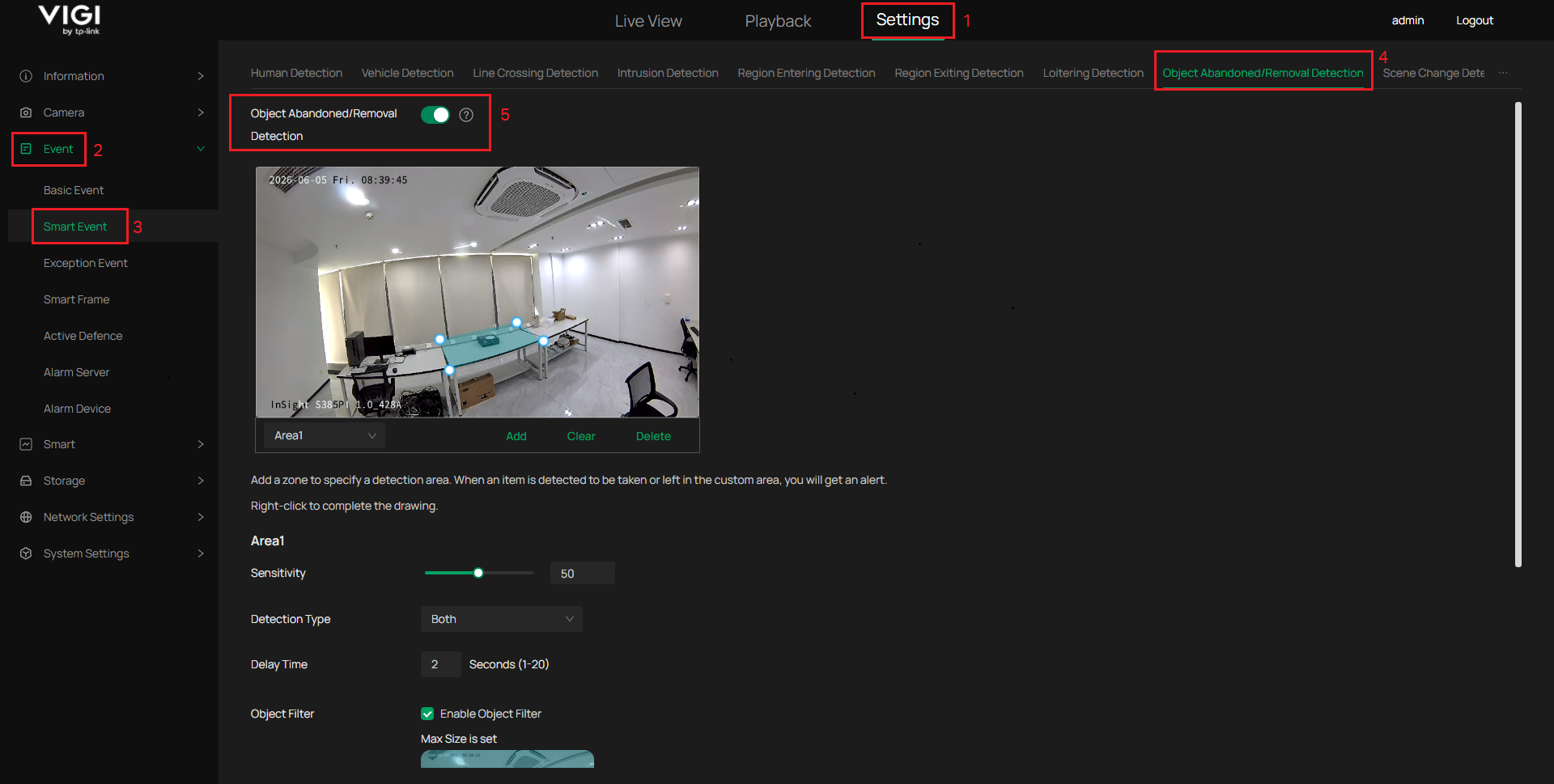Click the page vertical scrollbar

point(1518,334)
